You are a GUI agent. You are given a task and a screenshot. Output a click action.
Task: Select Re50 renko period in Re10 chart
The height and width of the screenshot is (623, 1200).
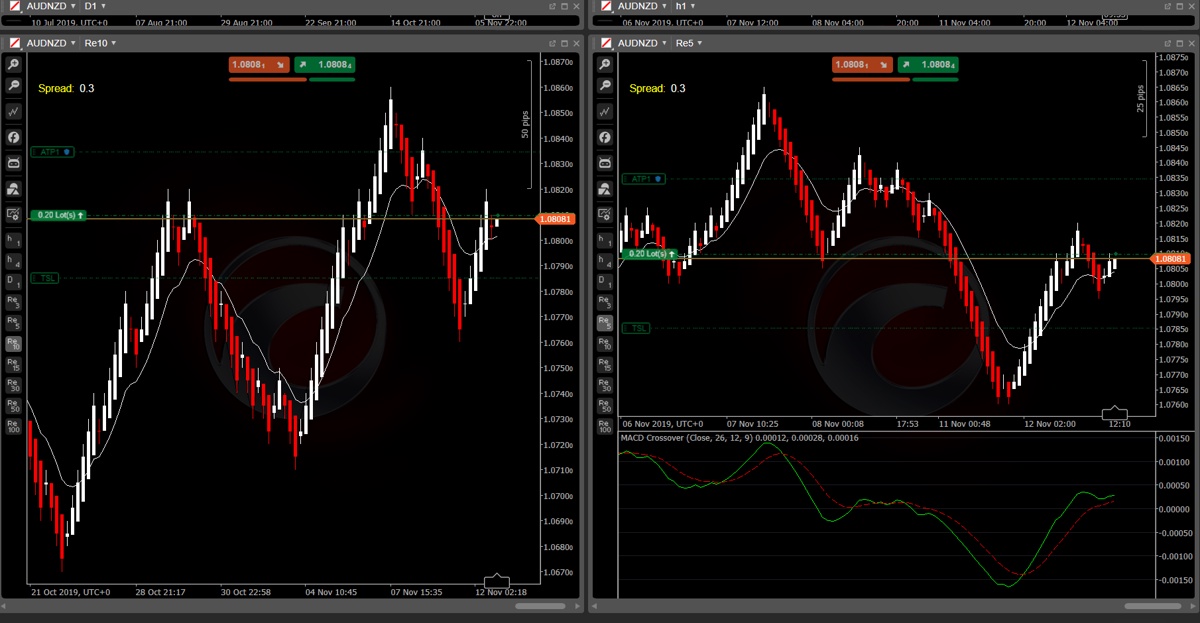click(x=14, y=406)
